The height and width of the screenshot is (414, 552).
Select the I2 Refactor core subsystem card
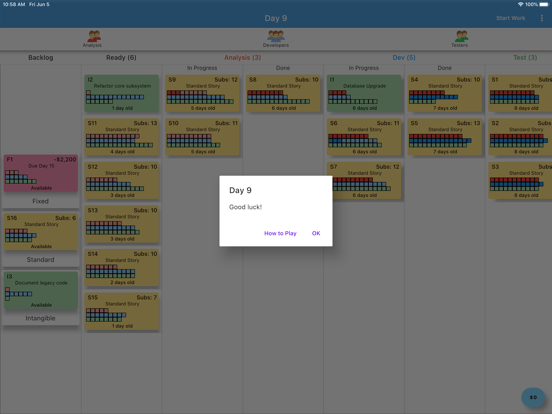121,93
